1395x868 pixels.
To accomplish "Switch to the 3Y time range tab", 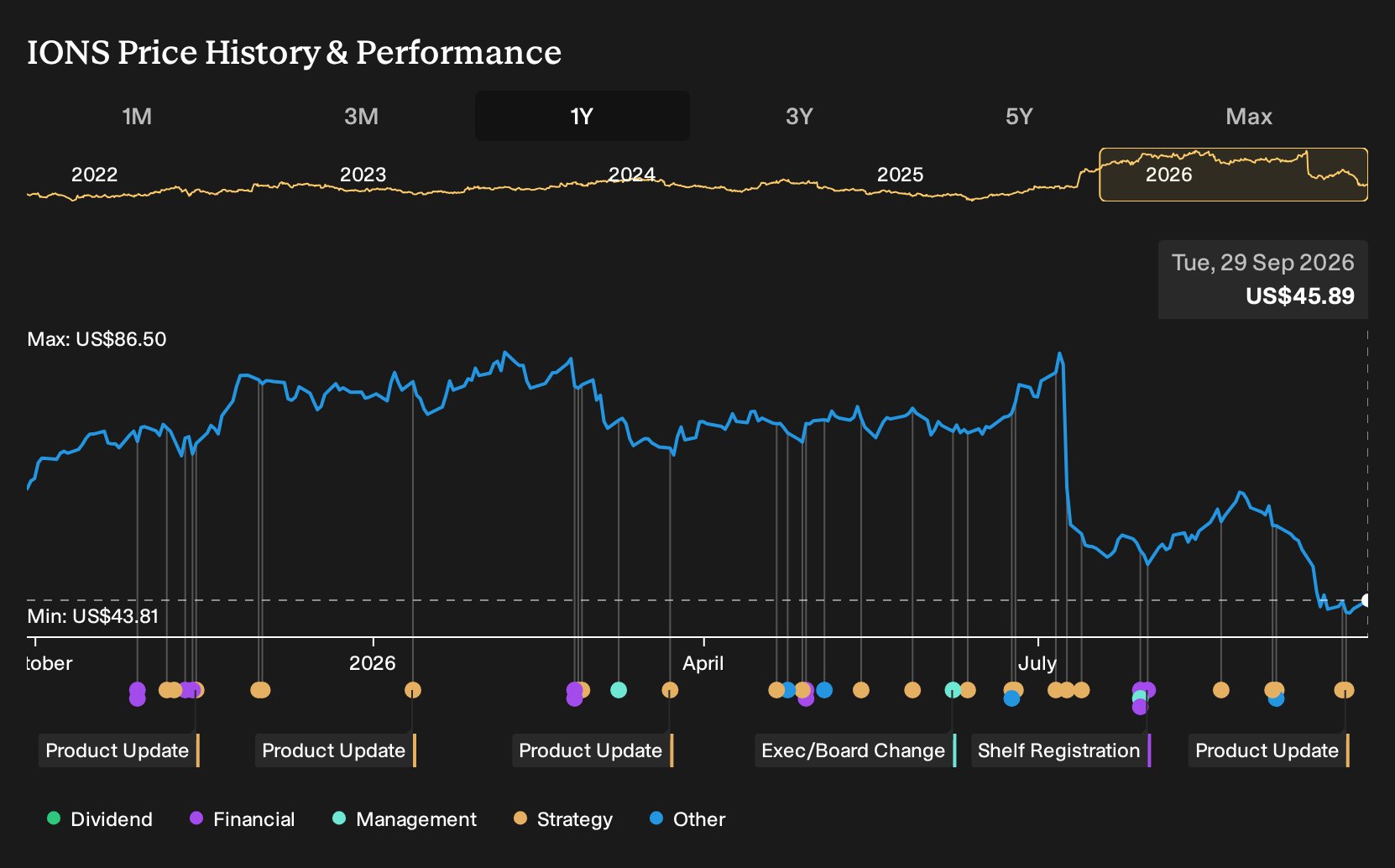I will pyautogui.click(x=799, y=116).
